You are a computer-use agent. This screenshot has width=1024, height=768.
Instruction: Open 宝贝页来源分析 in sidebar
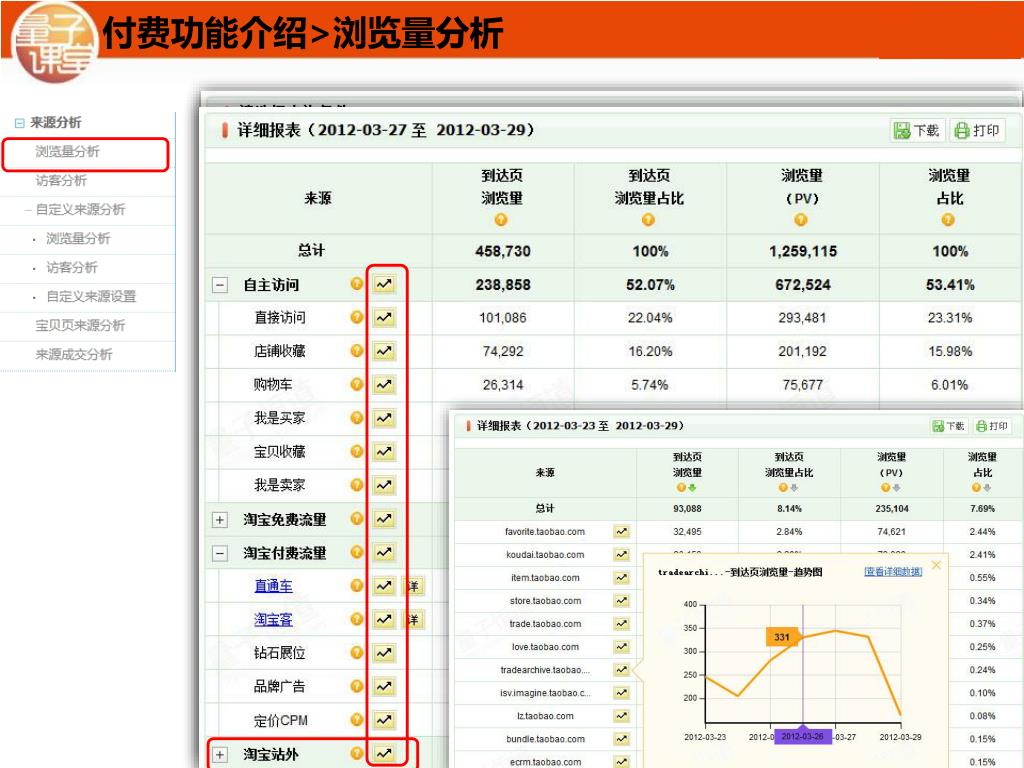[80, 326]
